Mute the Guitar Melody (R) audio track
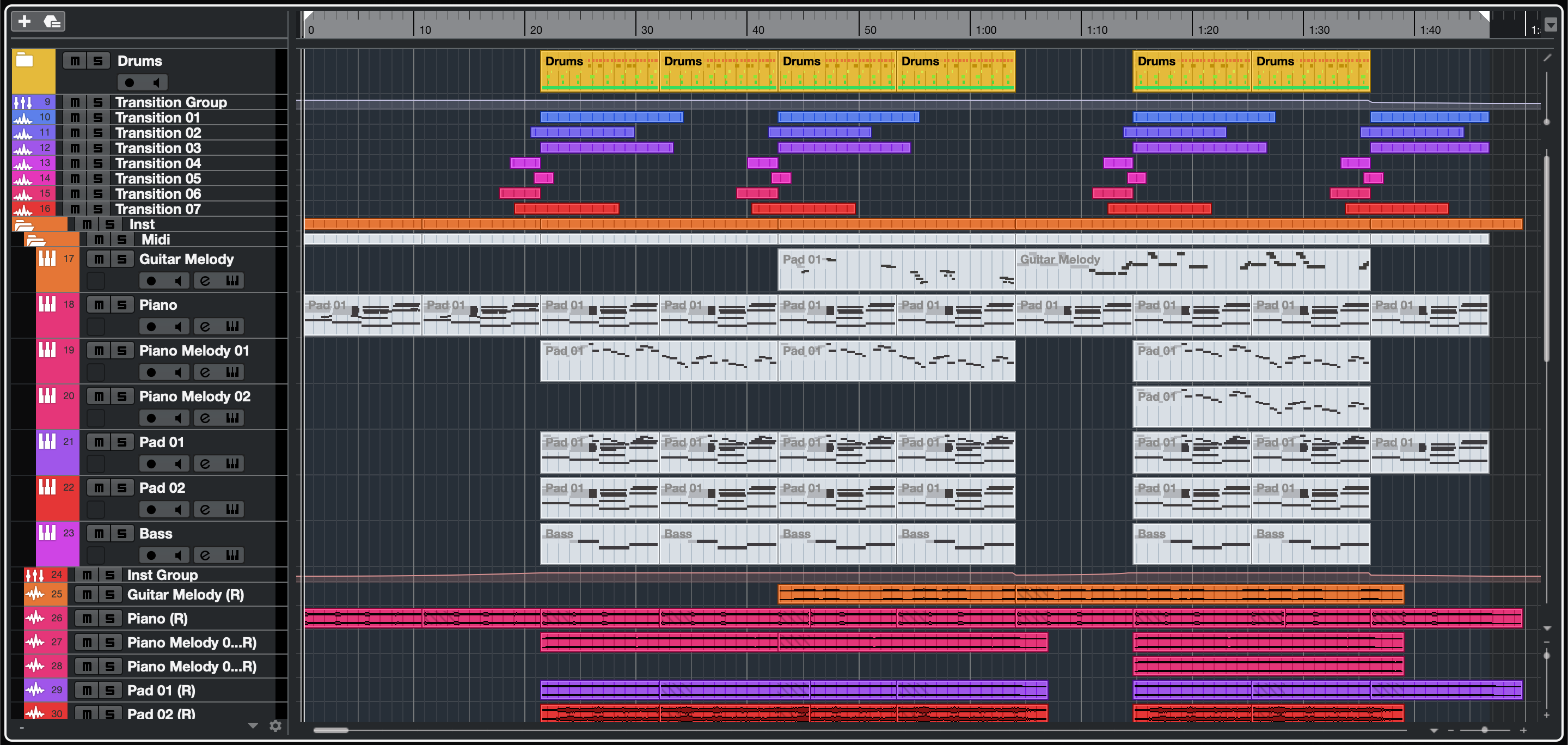The image size is (1568, 745). pyautogui.click(x=87, y=595)
